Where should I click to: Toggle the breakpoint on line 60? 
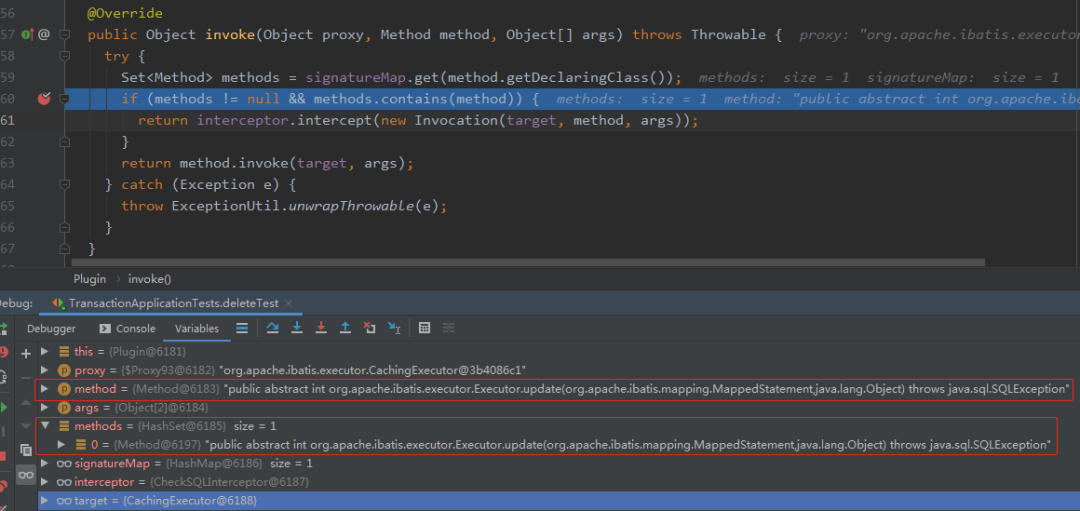[44, 98]
